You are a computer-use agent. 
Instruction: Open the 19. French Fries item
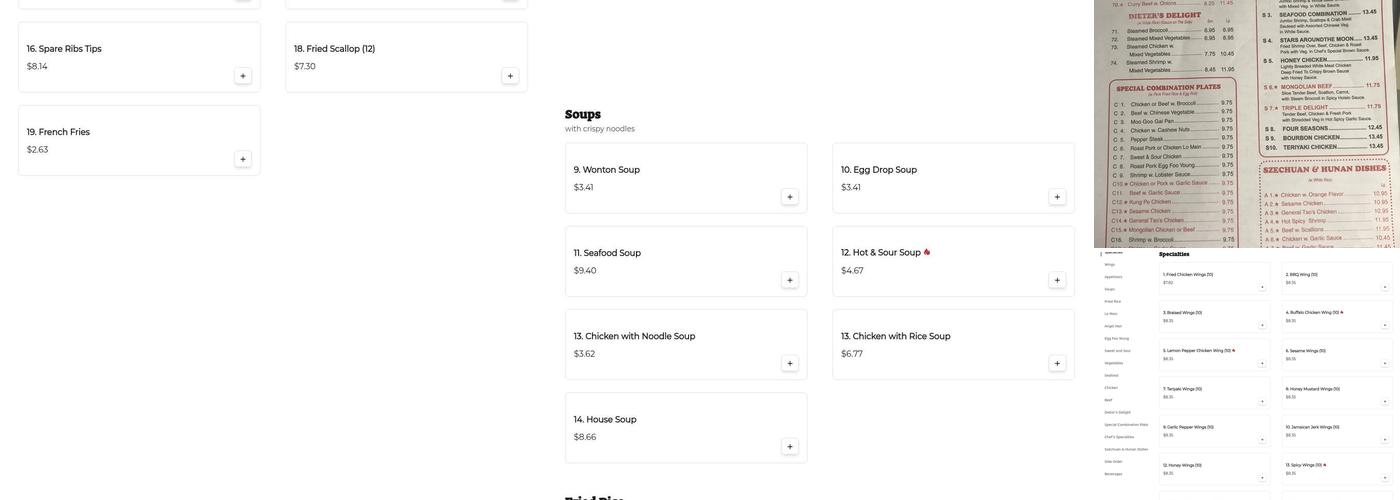pyautogui.click(x=139, y=140)
